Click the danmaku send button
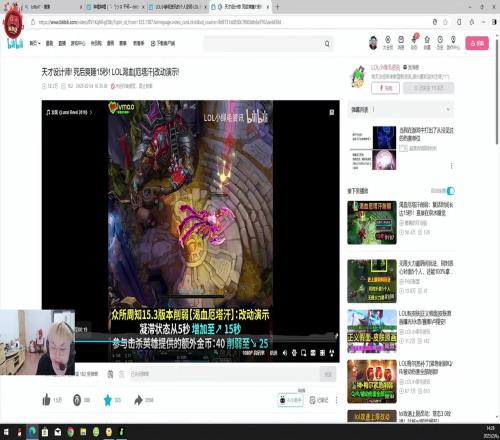Screen dimensions: 500x440 point(328,374)
